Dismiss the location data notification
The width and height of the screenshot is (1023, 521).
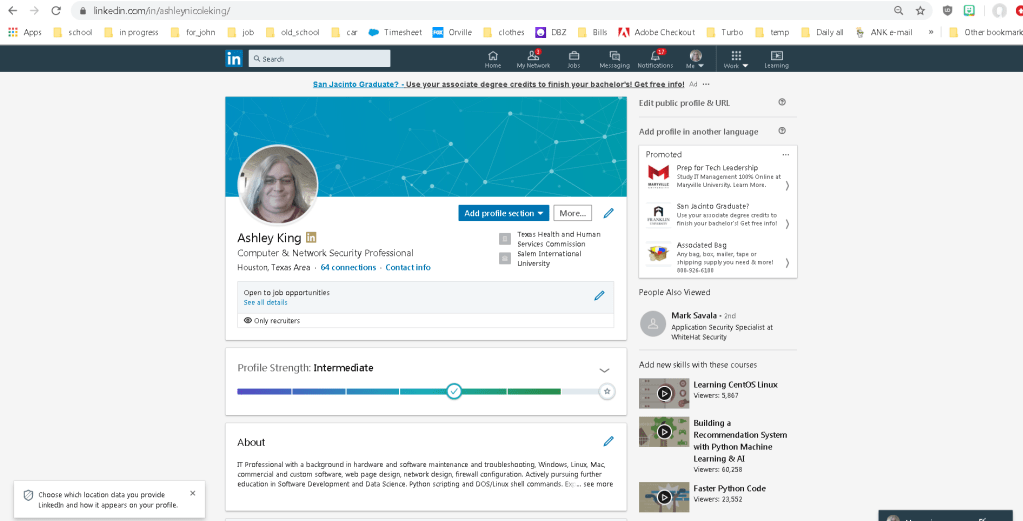[192, 493]
